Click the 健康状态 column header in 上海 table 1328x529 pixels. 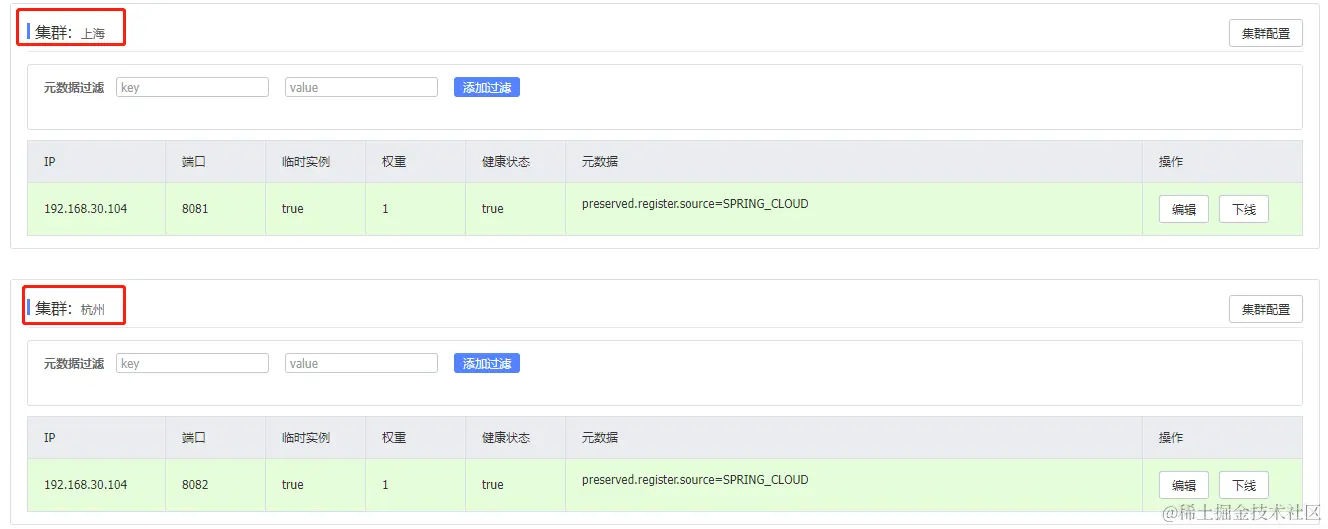pos(506,161)
